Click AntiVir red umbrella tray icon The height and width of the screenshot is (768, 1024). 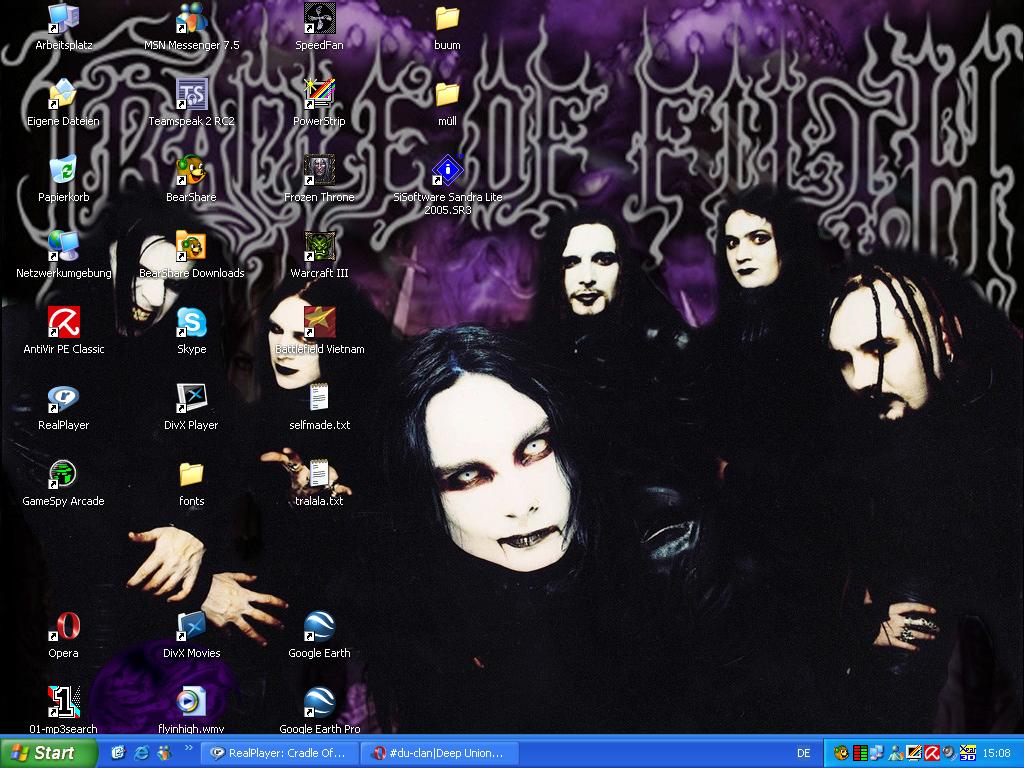pyautogui.click(x=932, y=753)
